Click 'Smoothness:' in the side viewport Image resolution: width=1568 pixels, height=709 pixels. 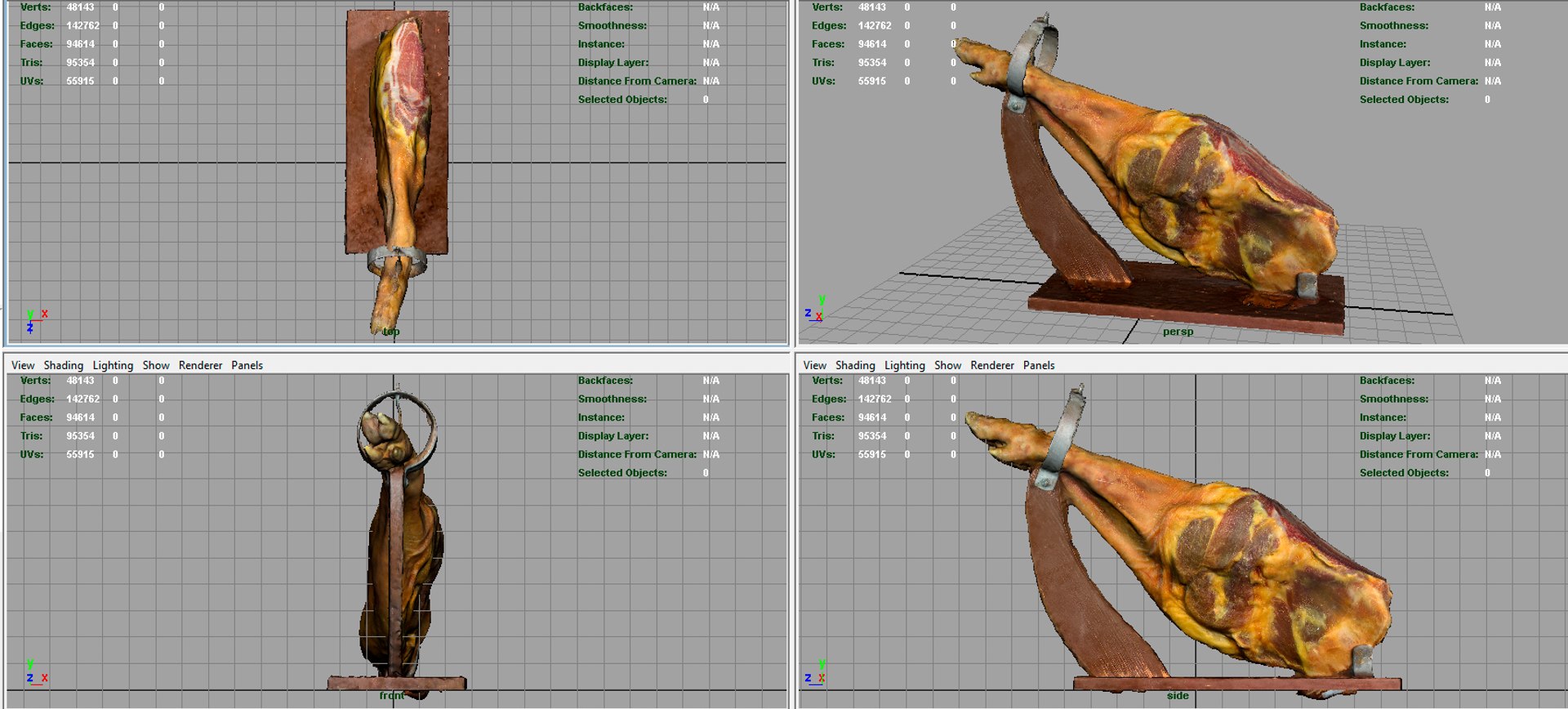click(1394, 399)
